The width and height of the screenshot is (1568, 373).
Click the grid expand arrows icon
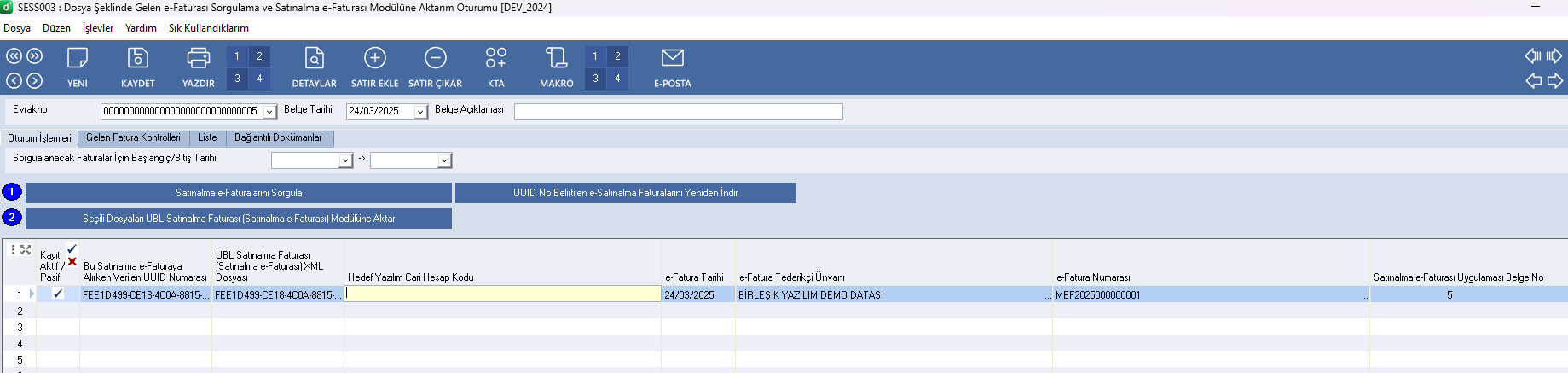(x=26, y=249)
